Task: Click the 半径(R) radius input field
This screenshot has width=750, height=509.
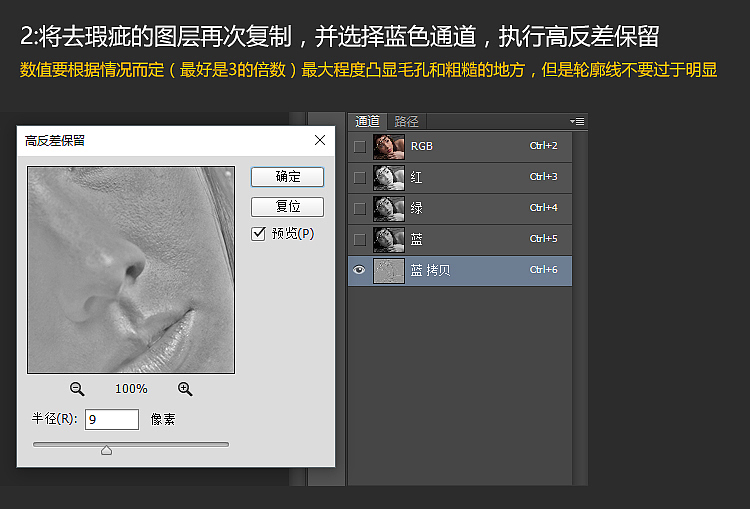Action: tap(112, 420)
